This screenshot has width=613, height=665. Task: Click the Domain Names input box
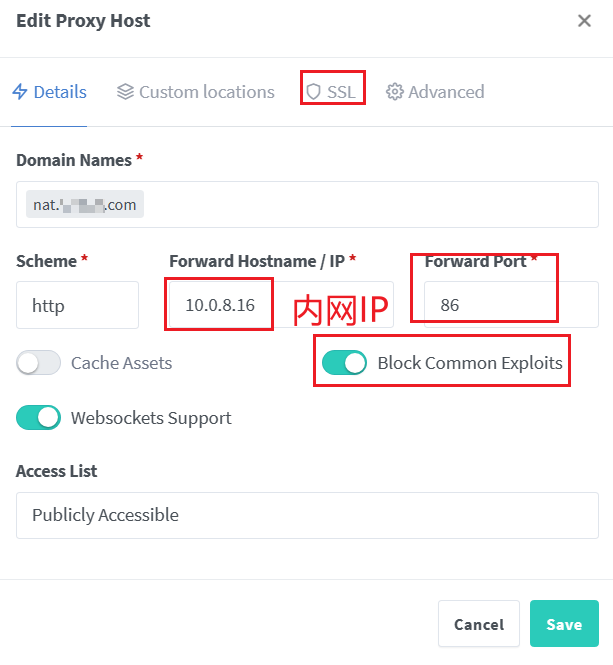370,205
